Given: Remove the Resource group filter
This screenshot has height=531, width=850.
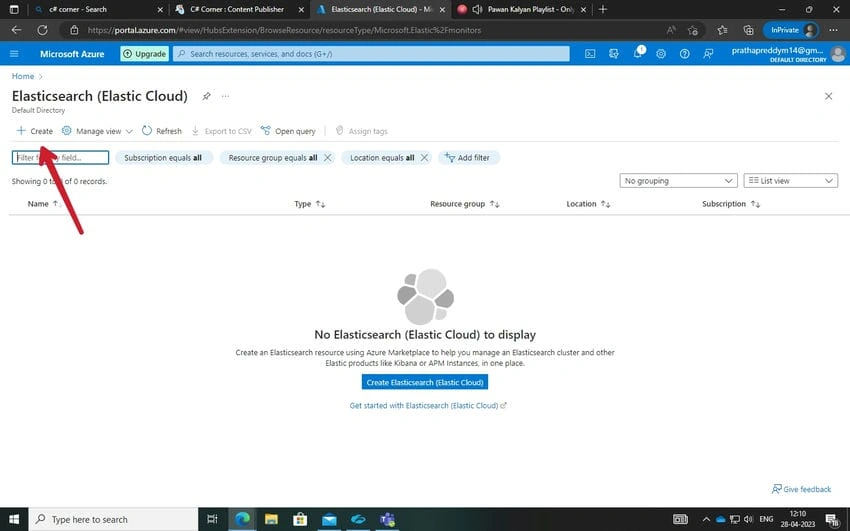Looking at the screenshot, I should [x=327, y=158].
